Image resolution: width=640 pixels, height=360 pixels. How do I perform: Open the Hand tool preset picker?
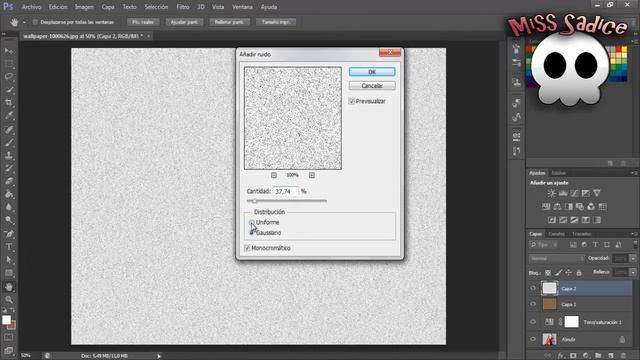coord(24,22)
